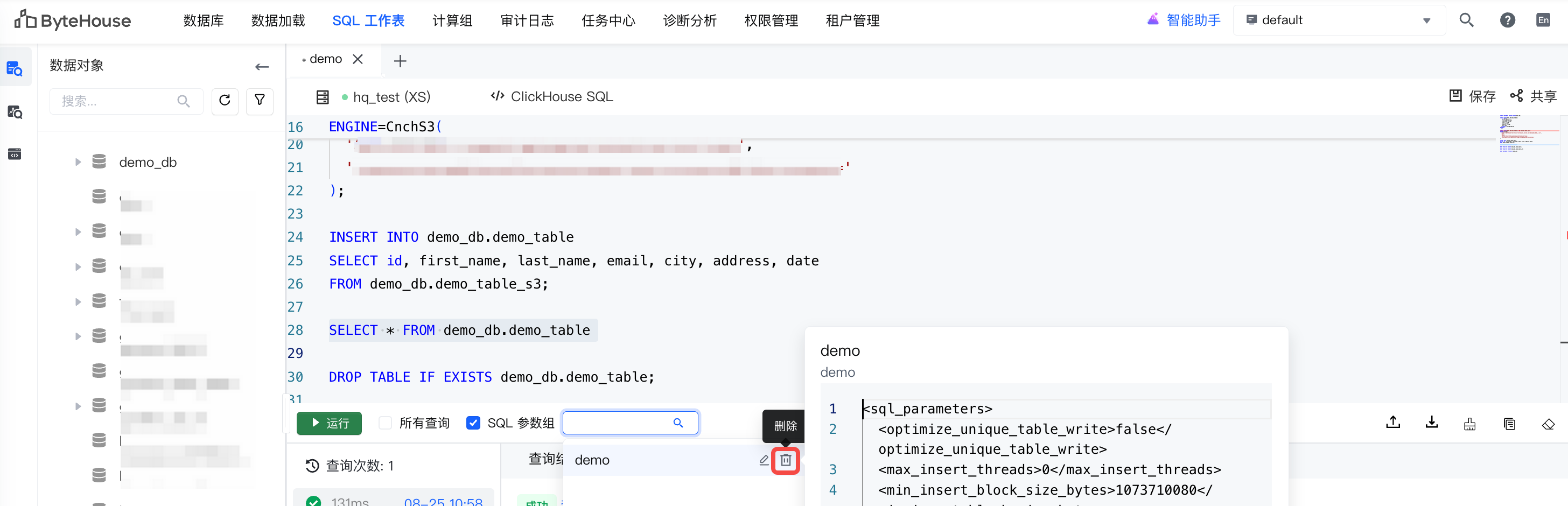Viewport: 1568px width, 506px height.
Task: Close the demo worksheet tab
Action: [x=358, y=59]
